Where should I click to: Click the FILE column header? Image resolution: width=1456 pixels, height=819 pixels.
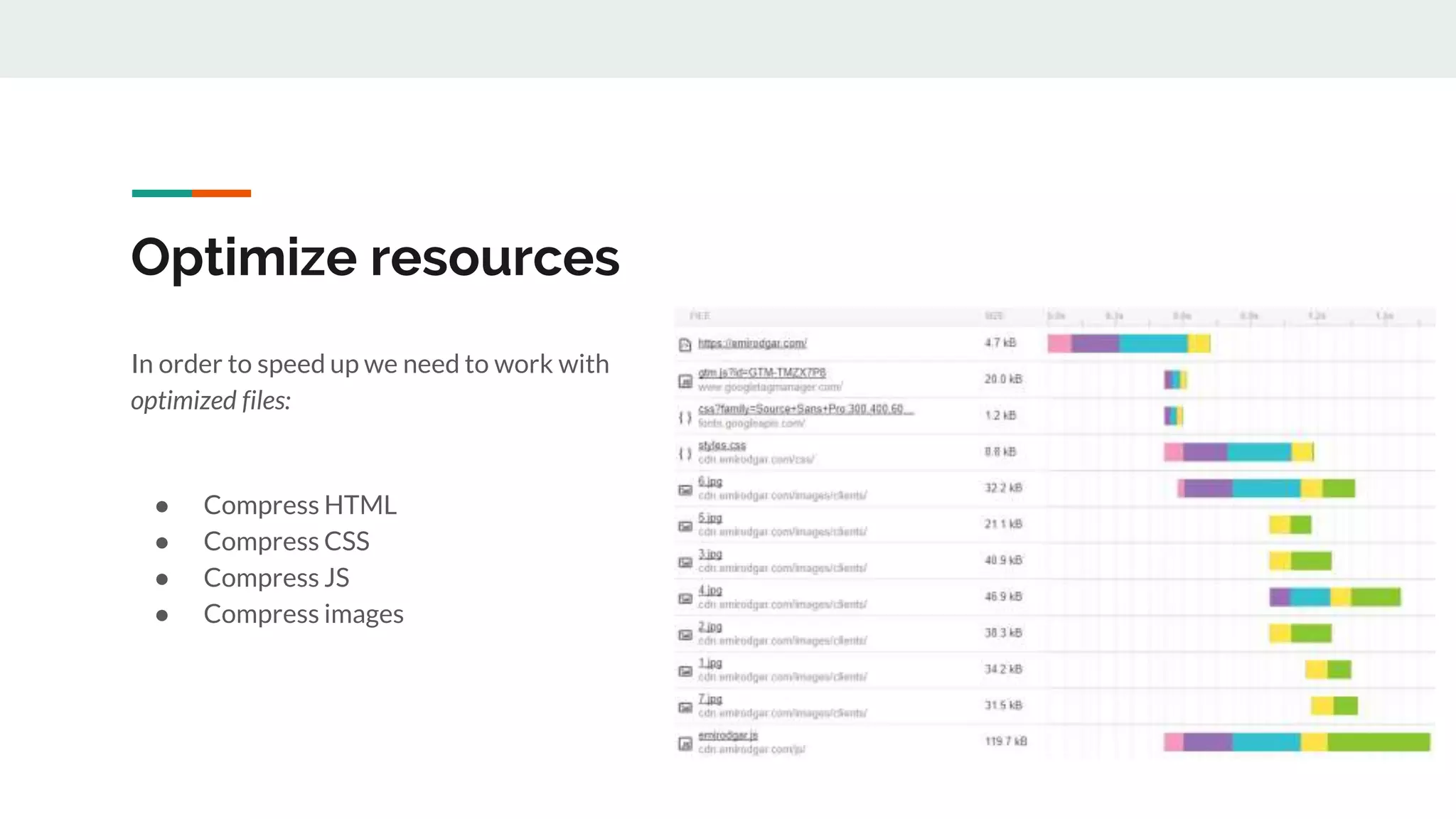click(x=700, y=316)
